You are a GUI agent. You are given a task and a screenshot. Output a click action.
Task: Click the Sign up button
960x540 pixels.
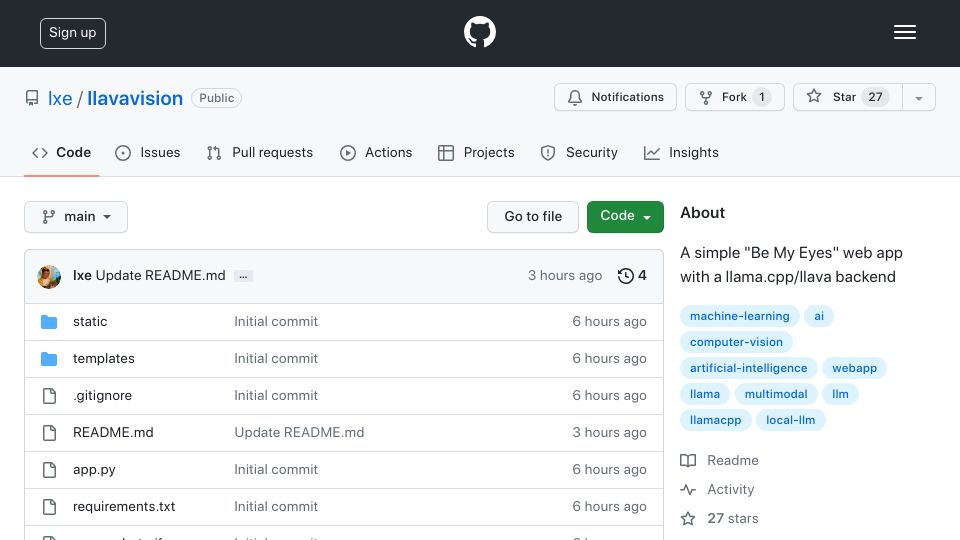(73, 33)
